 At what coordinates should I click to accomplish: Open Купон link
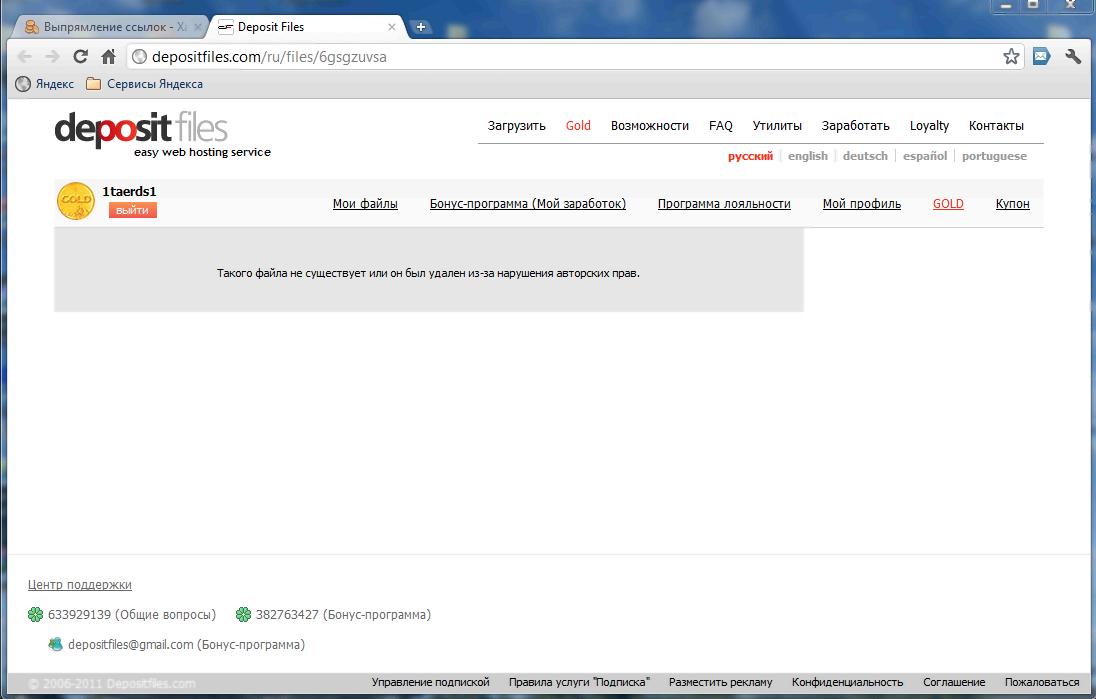click(x=1012, y=204)
